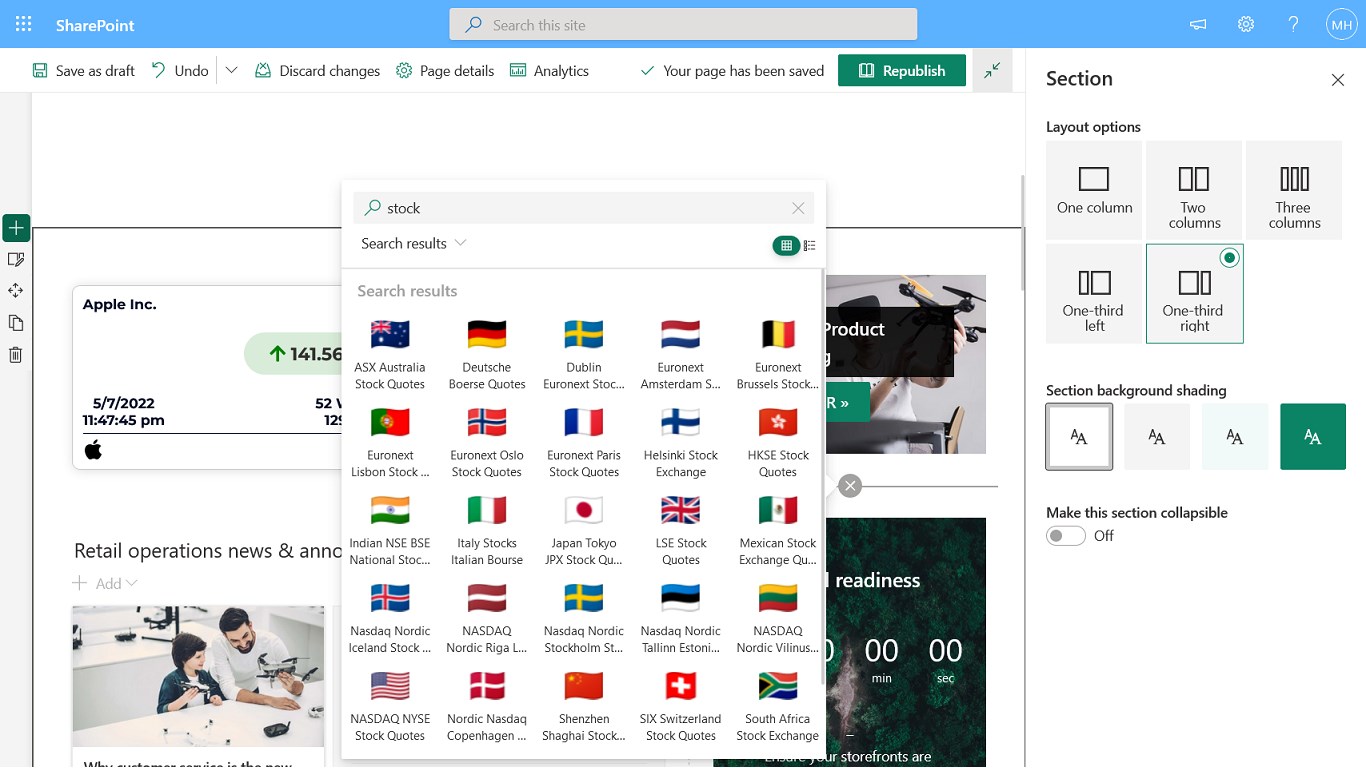The image size is (1366, 768).
Task: Choose One-third left layout
Action: [x=1094, y=294]
